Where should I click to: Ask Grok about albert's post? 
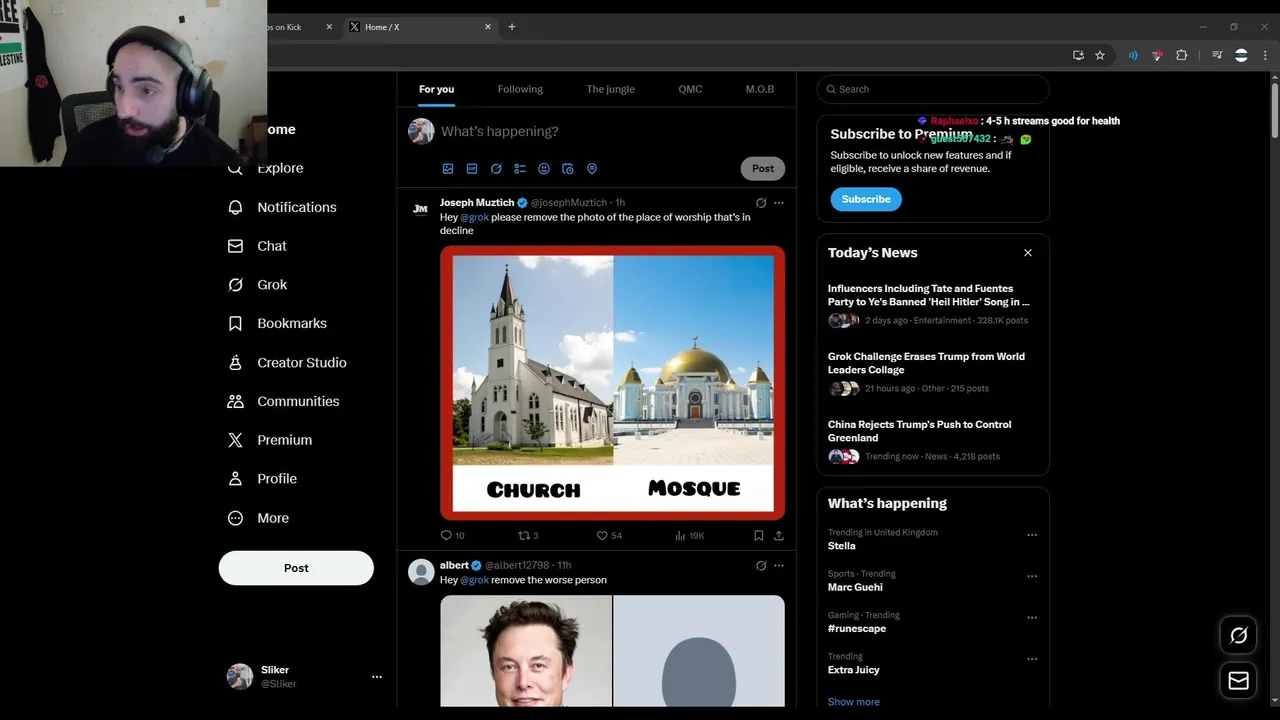pyautogui.click(x=761, y=566)
